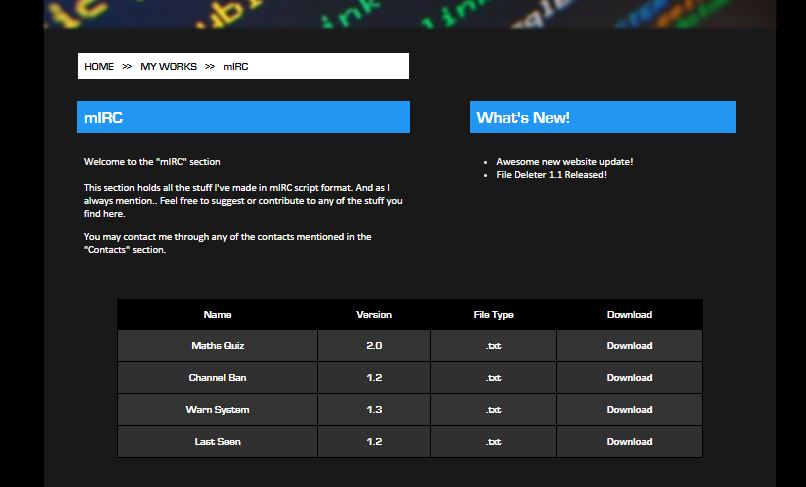The height and width of the screenshot is (487, 806).
Task: Click the mIRC section heading
Action: (243, 117)
